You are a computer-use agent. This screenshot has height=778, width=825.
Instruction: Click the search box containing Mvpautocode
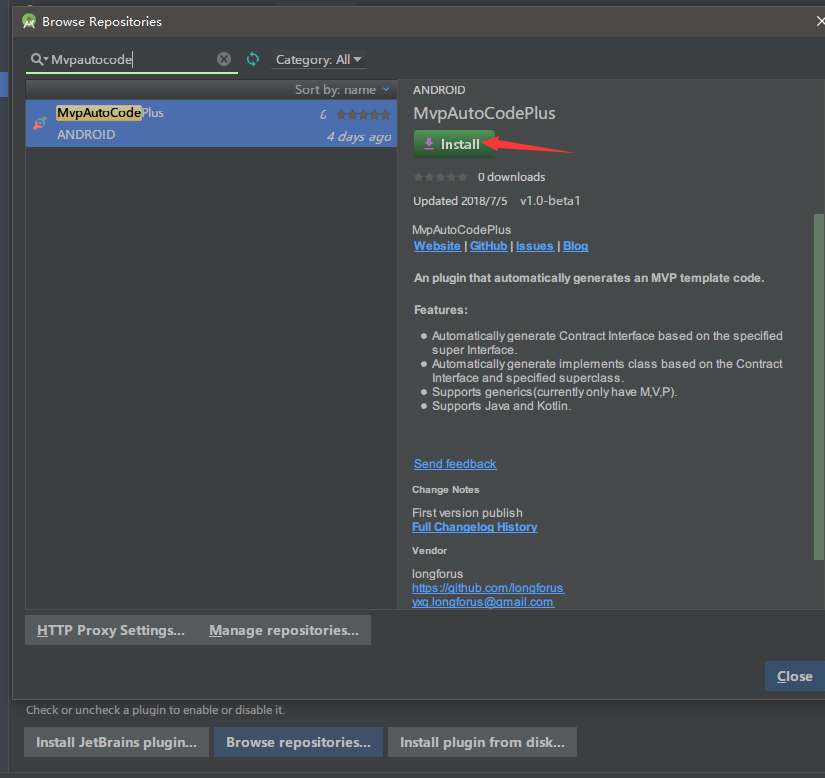point(132,59)
